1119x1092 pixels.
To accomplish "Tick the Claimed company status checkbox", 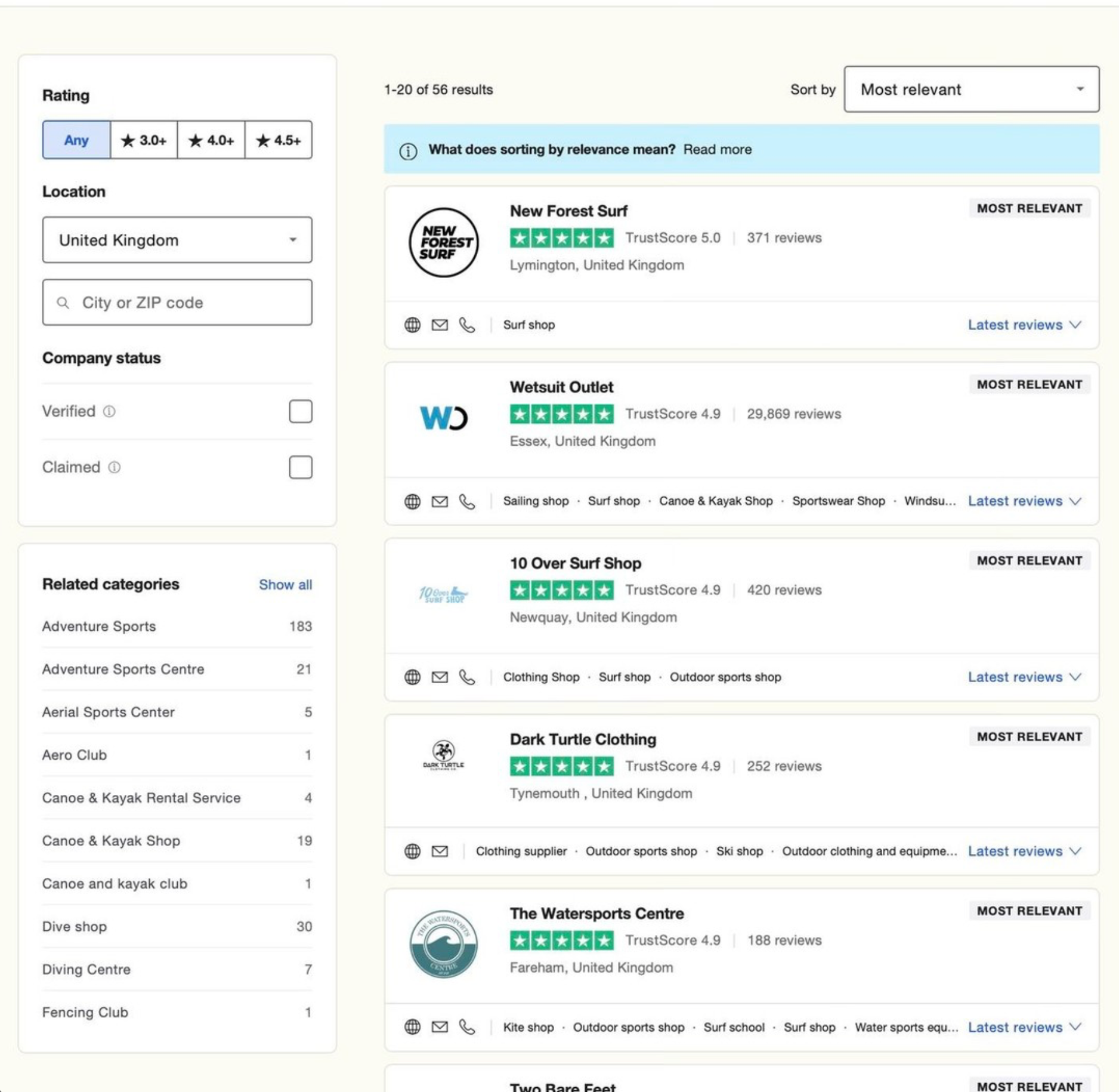I will coord(300,467).
